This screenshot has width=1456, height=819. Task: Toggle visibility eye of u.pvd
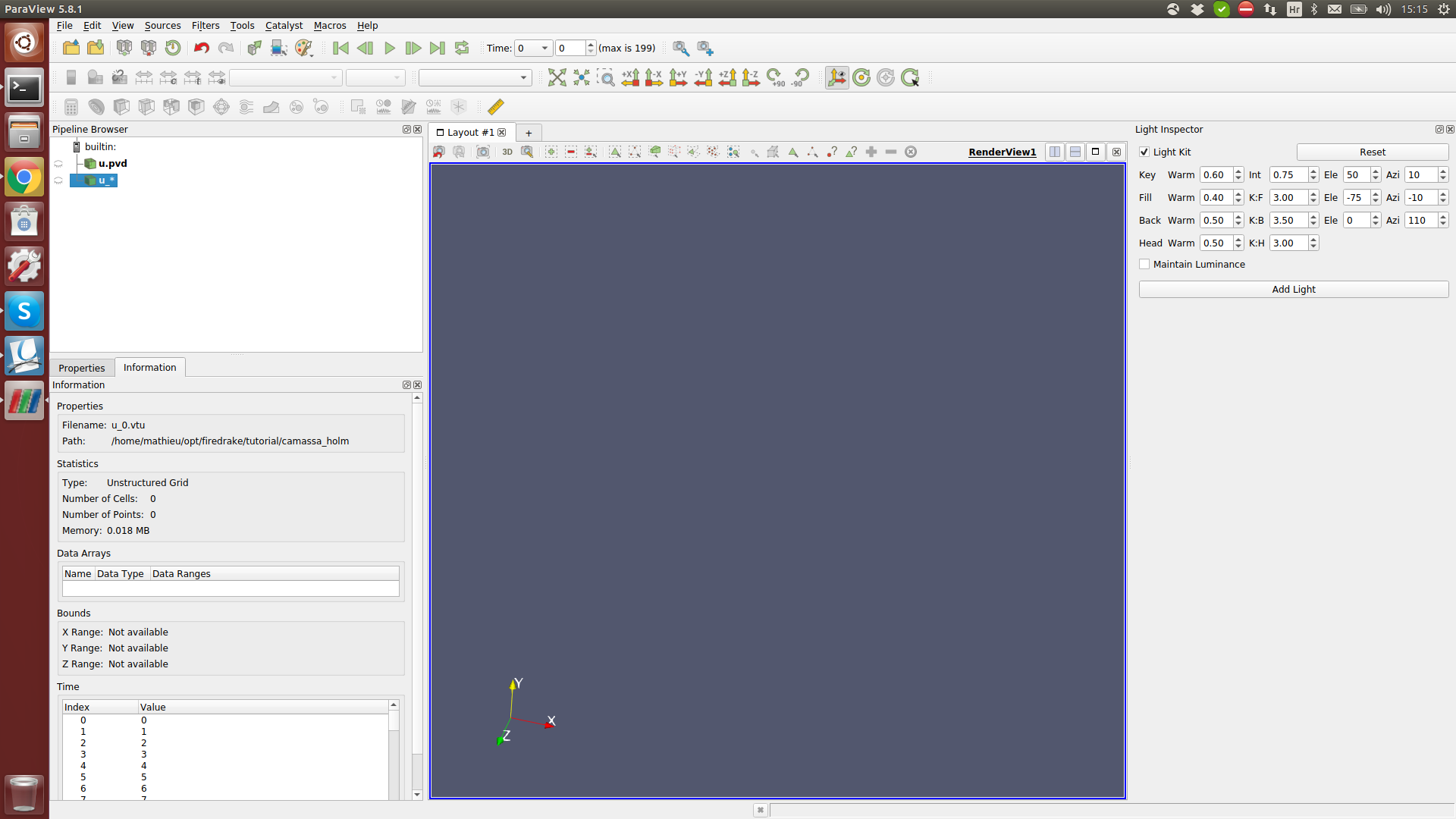58,164
